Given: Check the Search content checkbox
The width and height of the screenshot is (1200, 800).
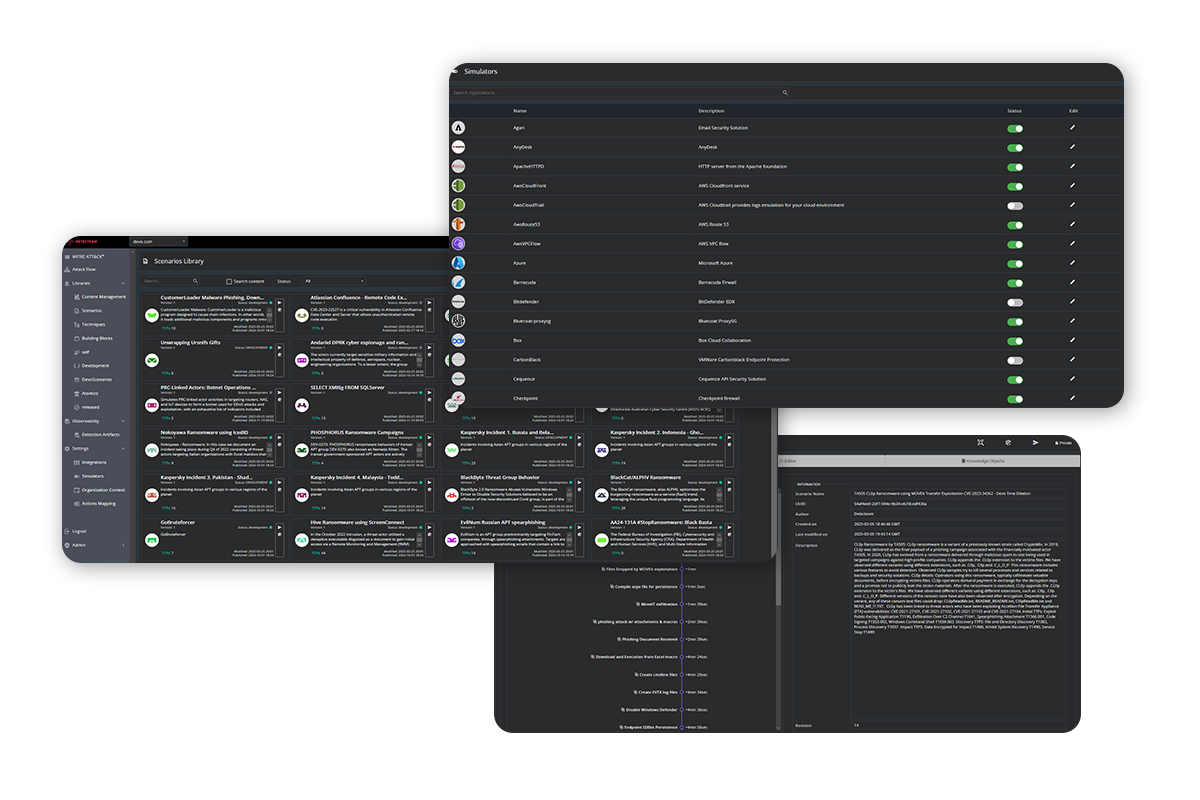Looking at the screenshot, I should 229,282.
